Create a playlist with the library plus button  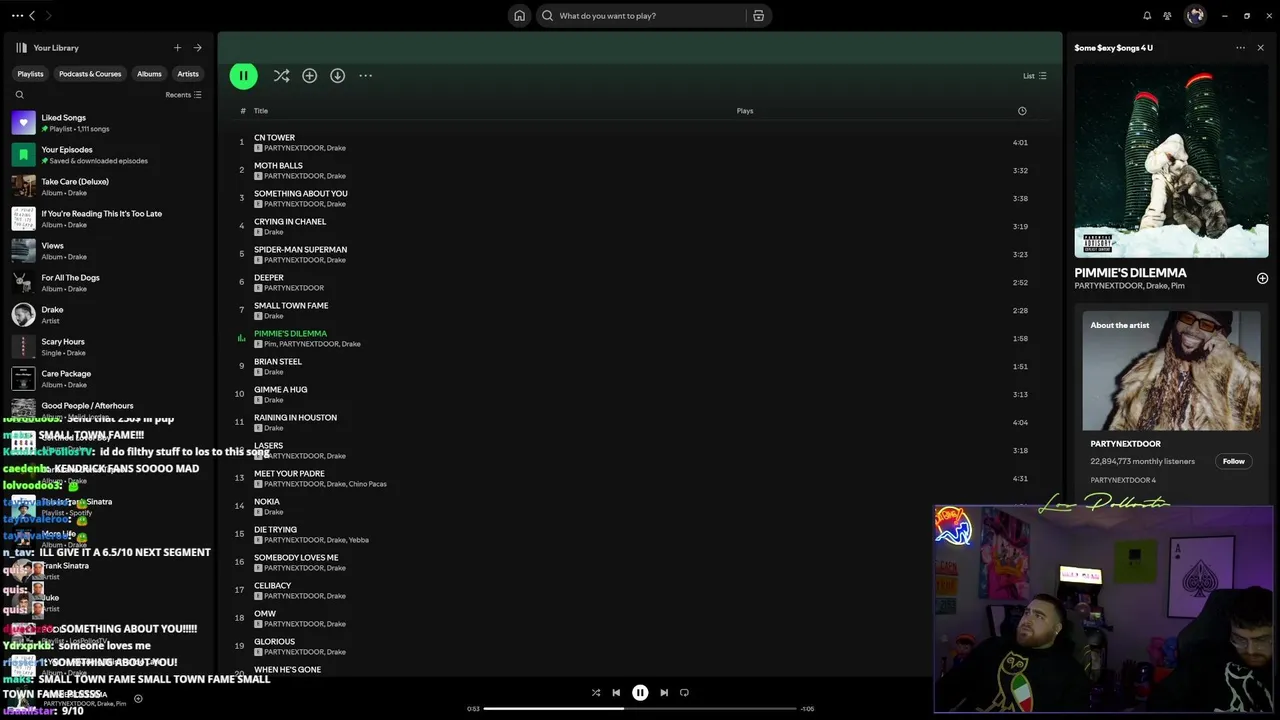point(177,48)
